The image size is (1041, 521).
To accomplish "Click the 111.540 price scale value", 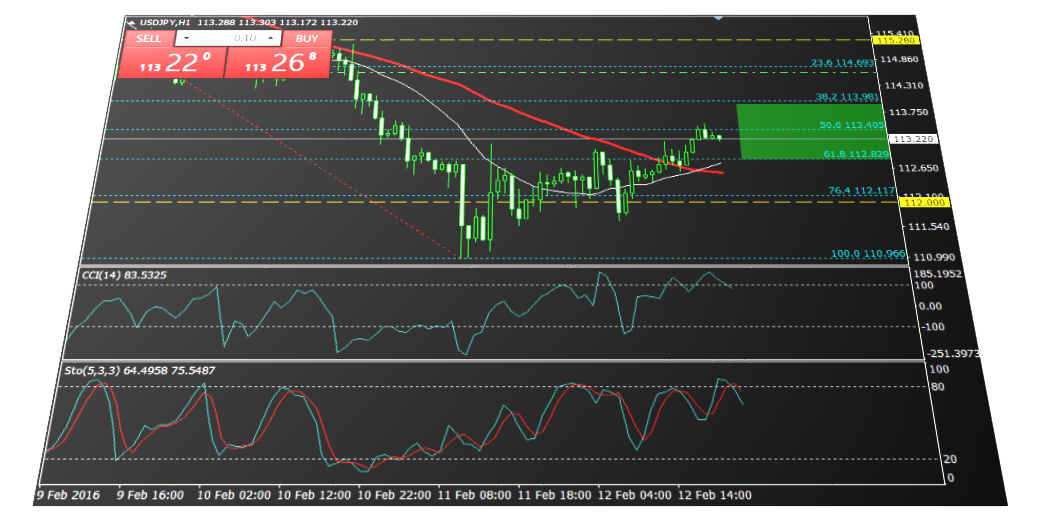I will (x=928, y=227).
